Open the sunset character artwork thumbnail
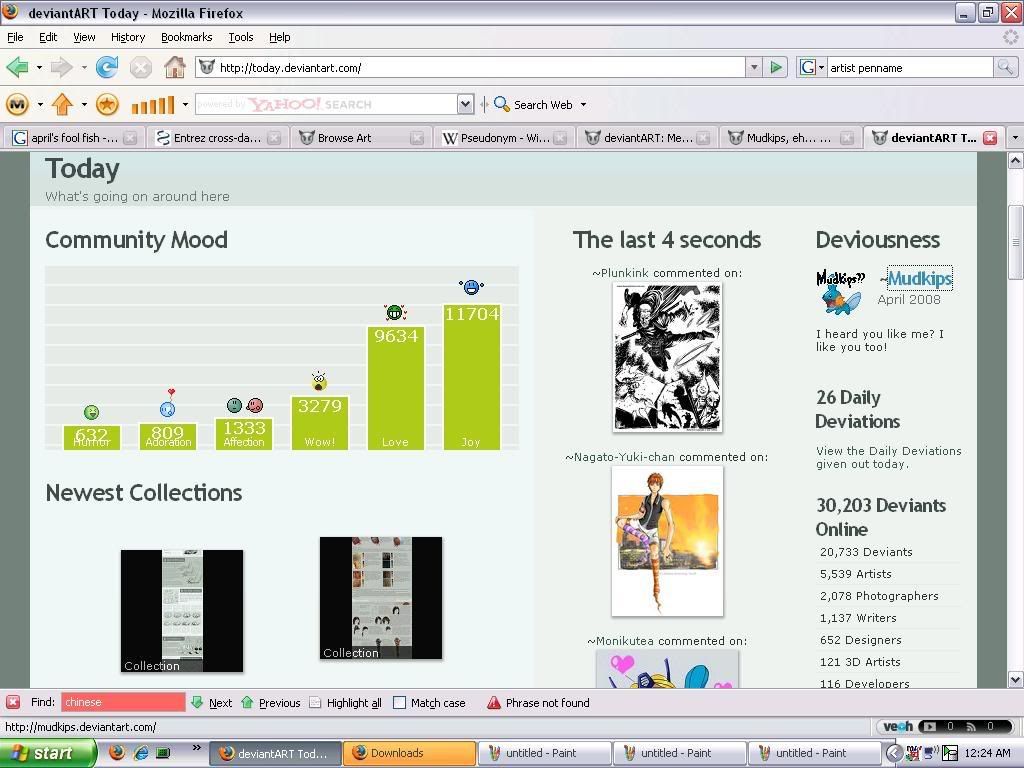 667,541
